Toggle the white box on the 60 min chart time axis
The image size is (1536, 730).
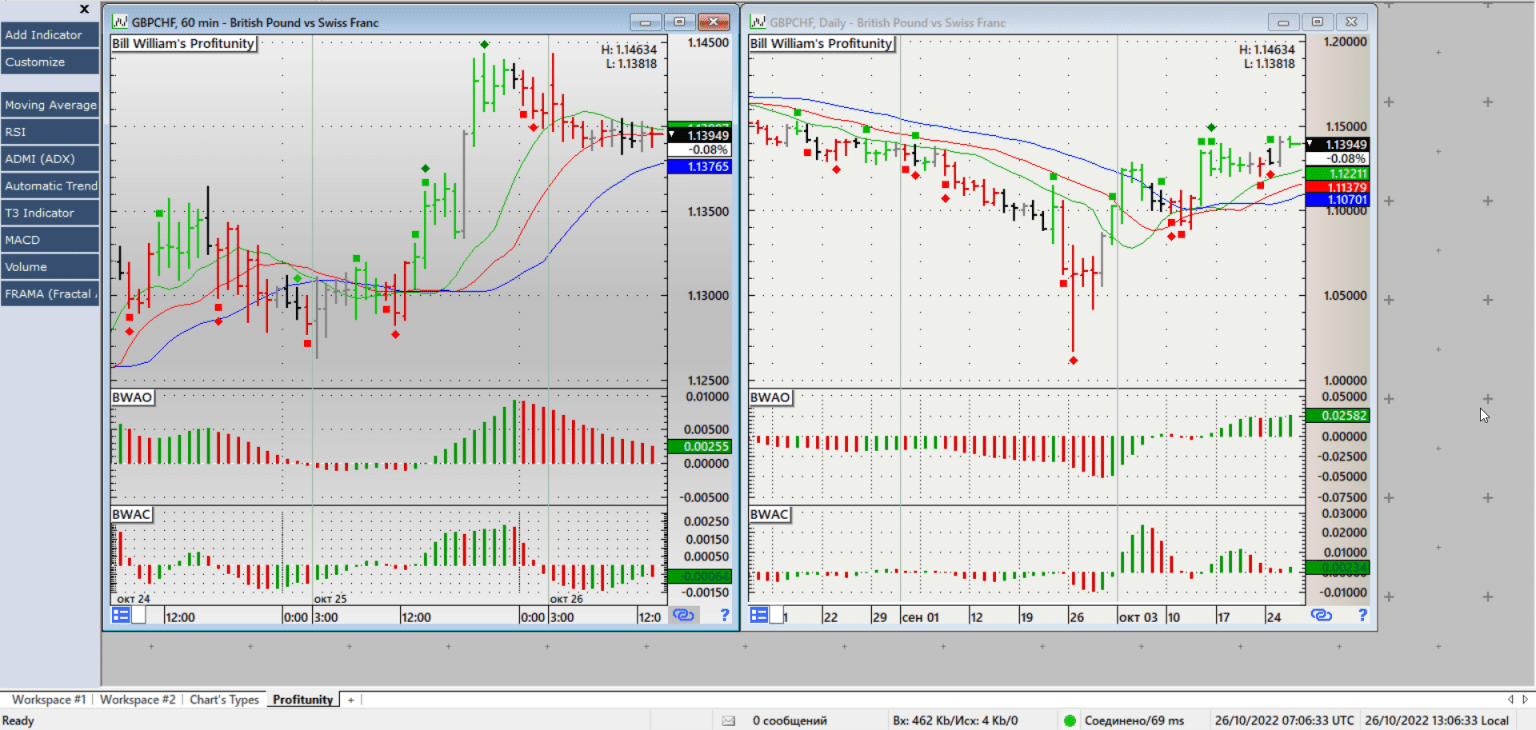[139, 616]
